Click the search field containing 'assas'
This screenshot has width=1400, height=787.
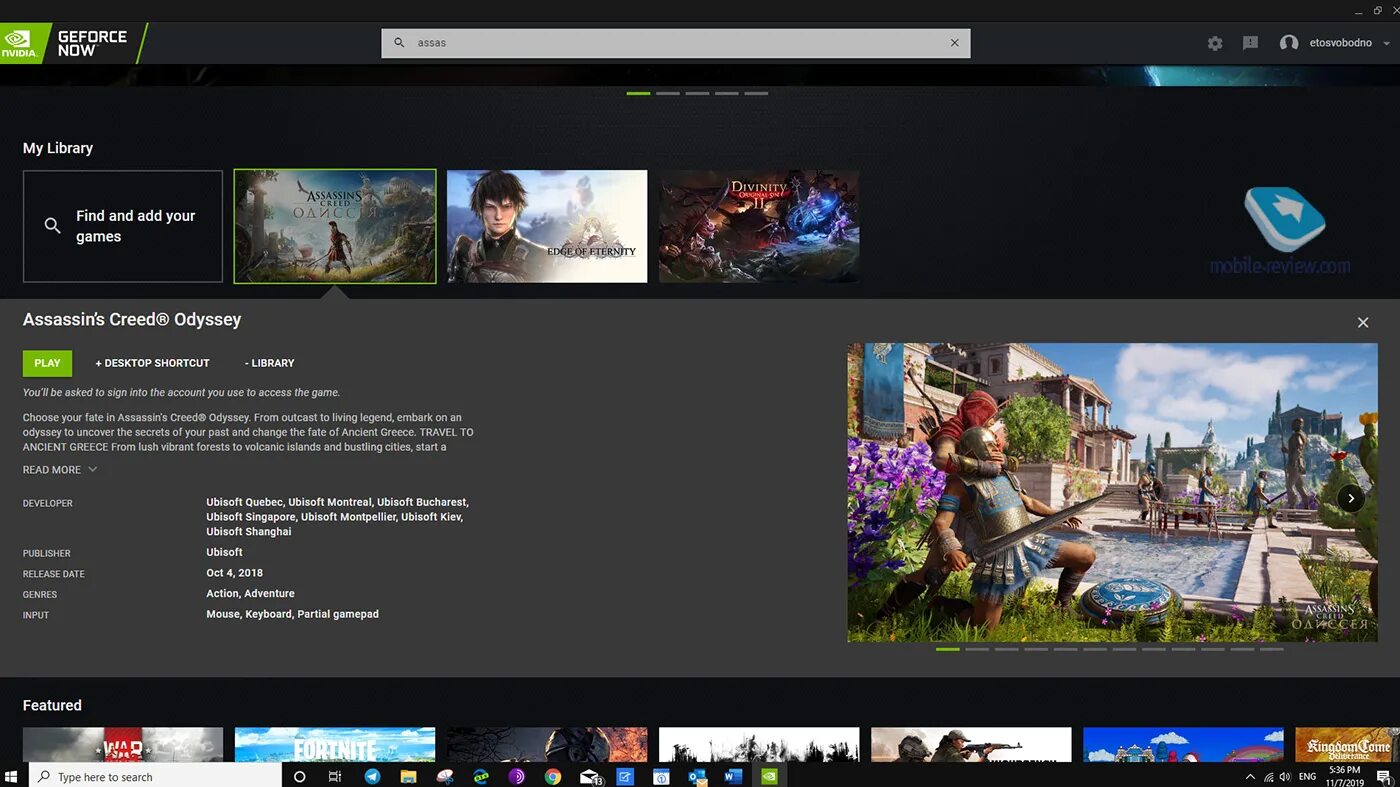pos(676,43)
